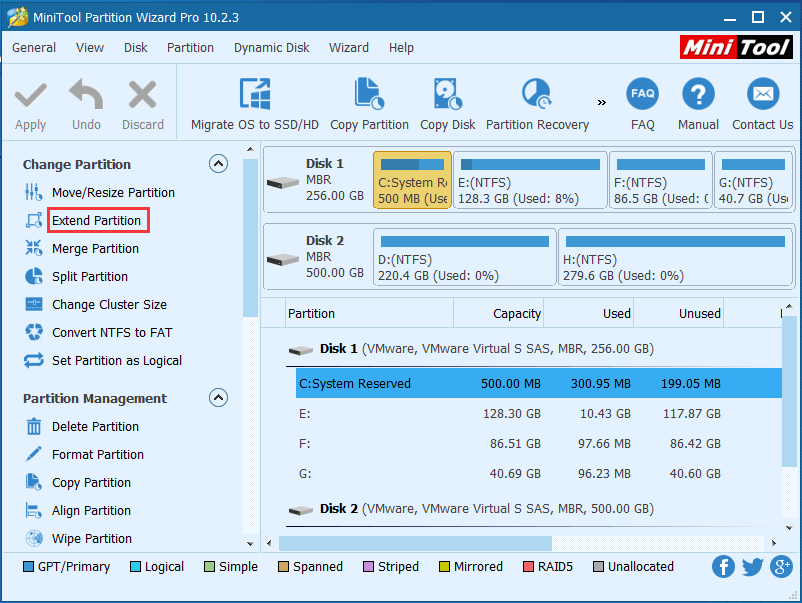
Task: Select Extend Partition in the sidebar
Action: coord(97,220)
